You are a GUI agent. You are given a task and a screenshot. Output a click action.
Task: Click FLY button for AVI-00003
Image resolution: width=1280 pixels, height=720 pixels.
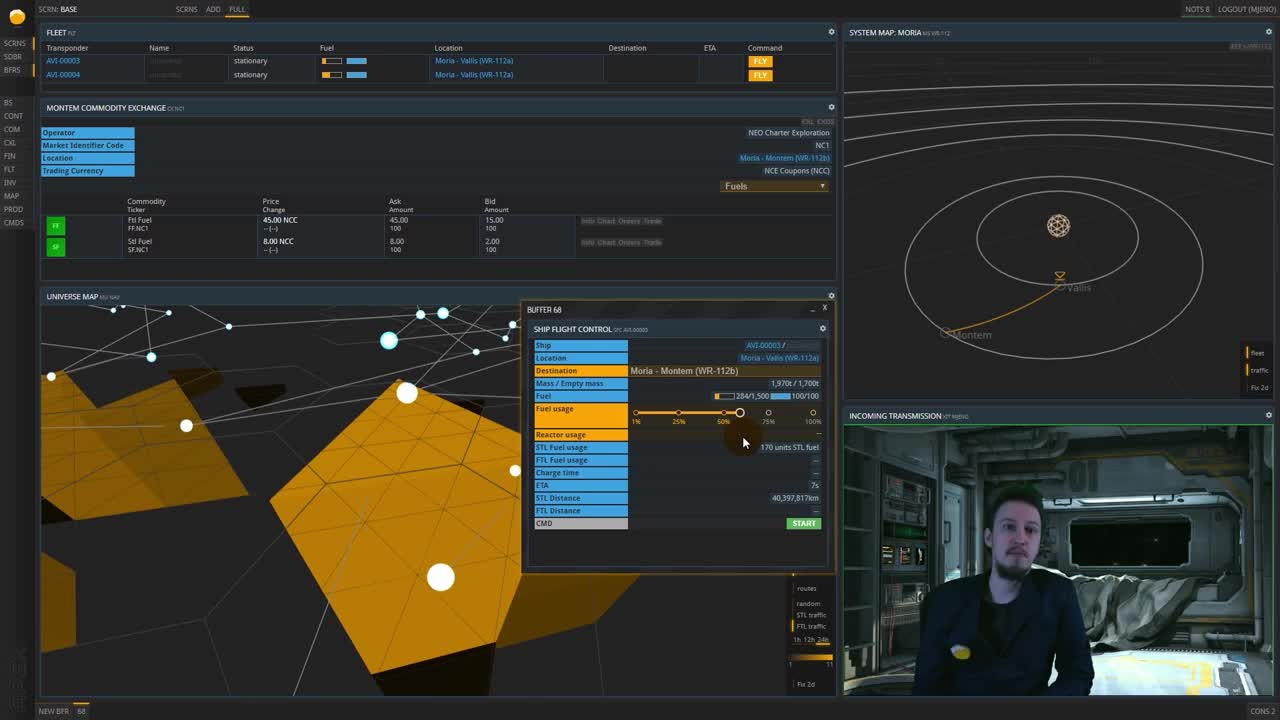click(x=760, y=61)
